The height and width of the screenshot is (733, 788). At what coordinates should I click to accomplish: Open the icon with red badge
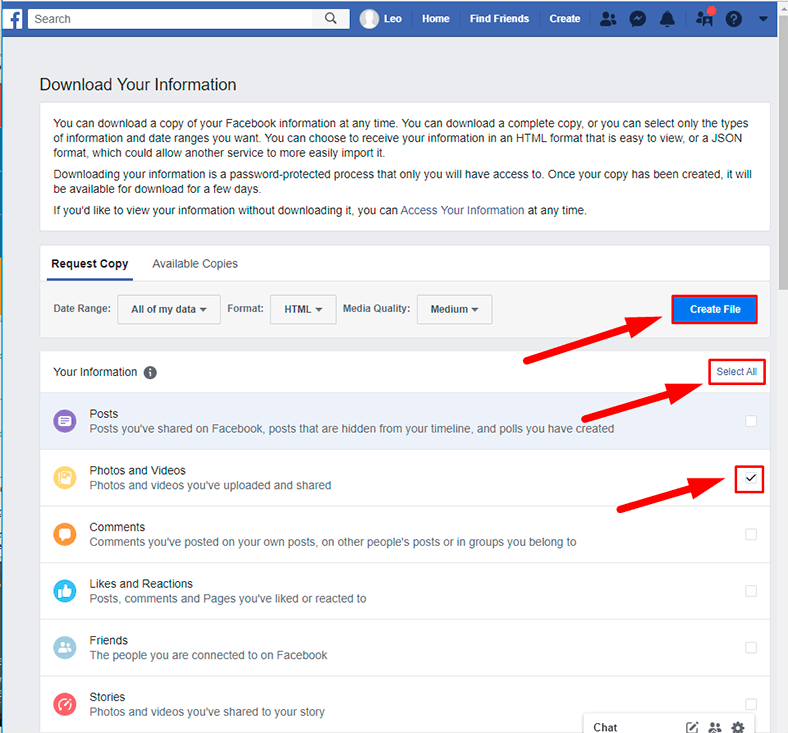point(705,18)
